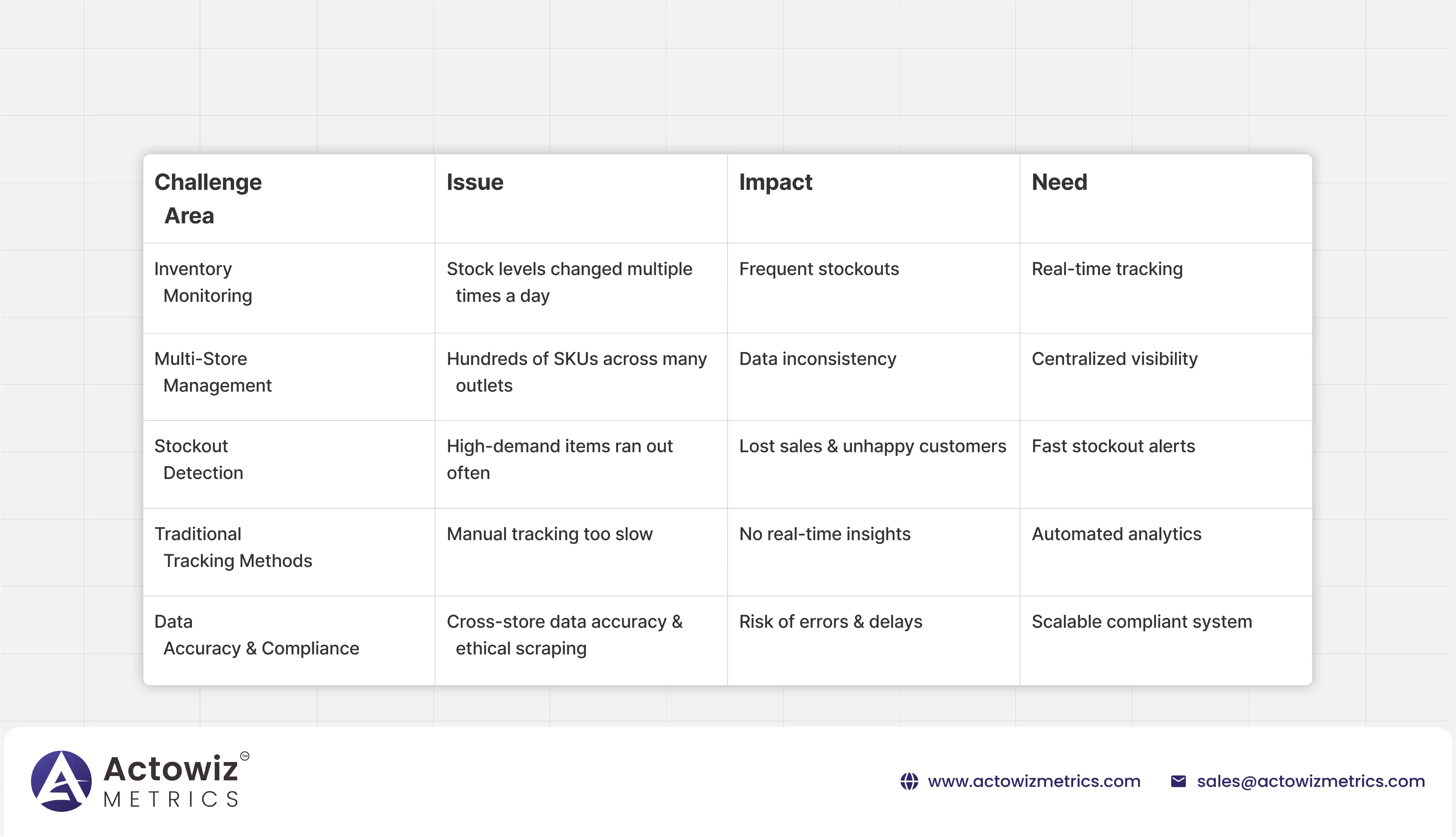Select the 'Real-time tracking' cell

coord(1107,269)
